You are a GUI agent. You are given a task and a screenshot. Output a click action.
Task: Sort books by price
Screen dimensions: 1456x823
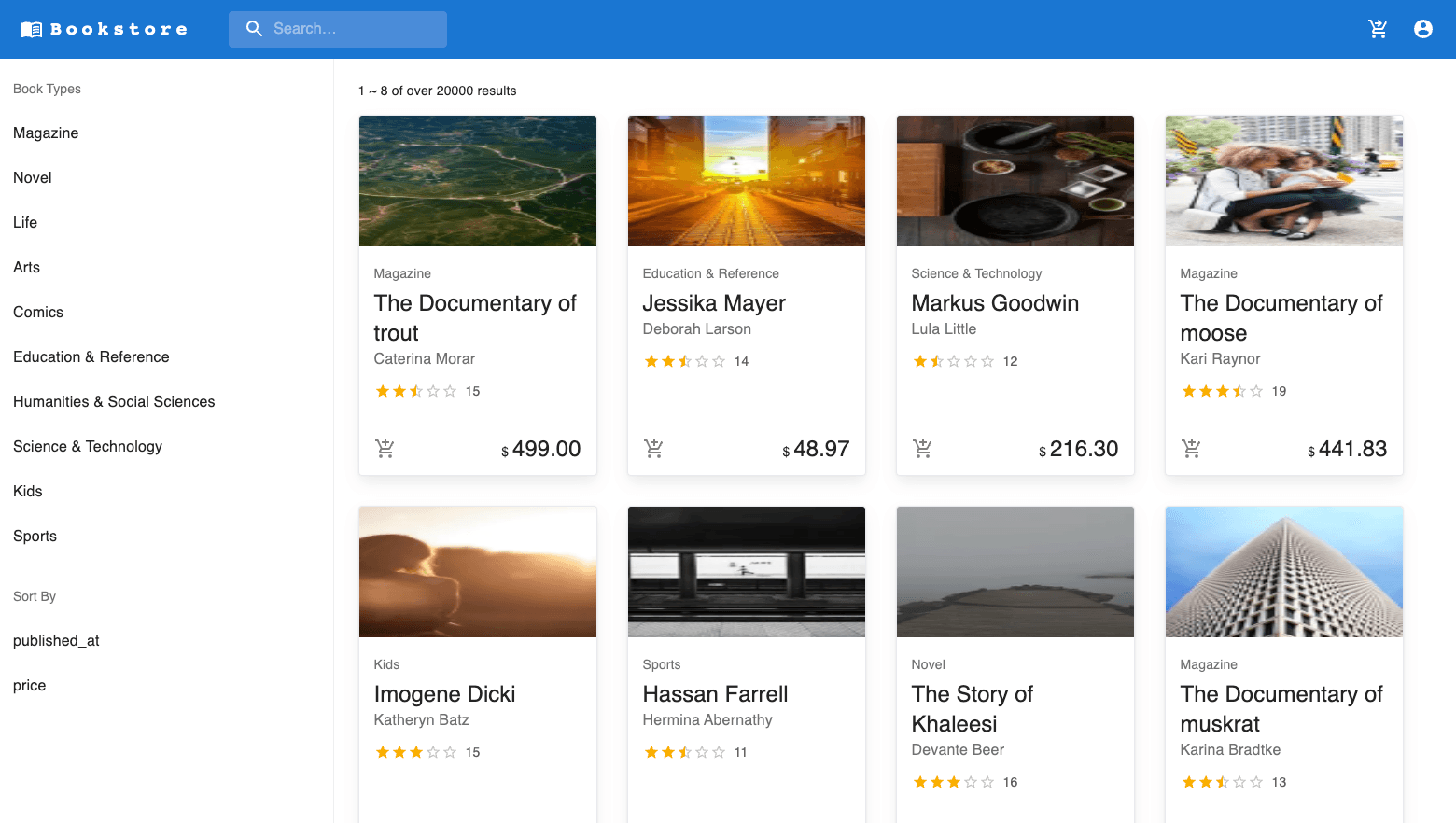tap(30, 686)
